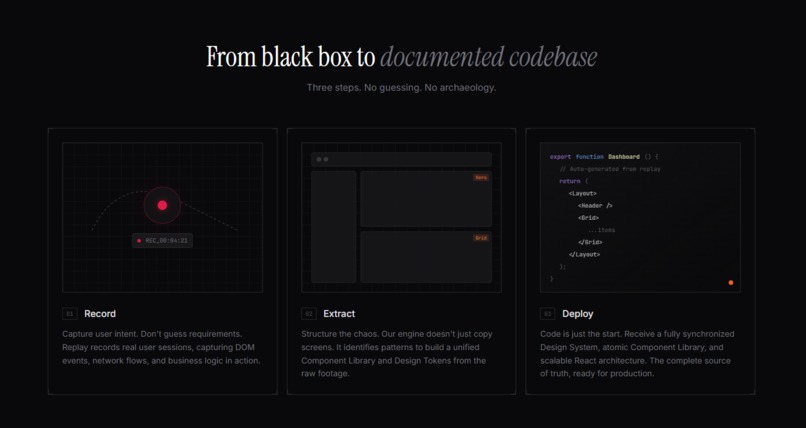Click the Hero section block in the Extract mockup
Viewport: 806px width, 428px height.
426,199
